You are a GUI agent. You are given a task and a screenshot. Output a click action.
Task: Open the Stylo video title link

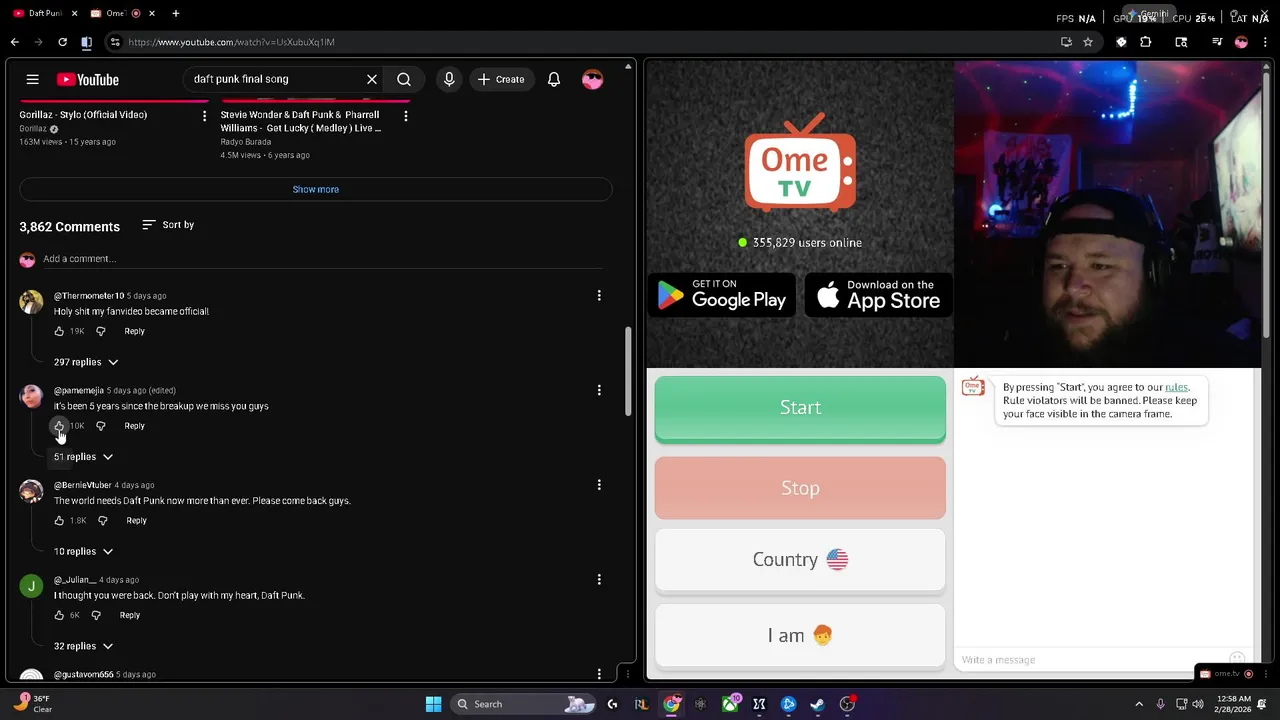click(83, 115)
